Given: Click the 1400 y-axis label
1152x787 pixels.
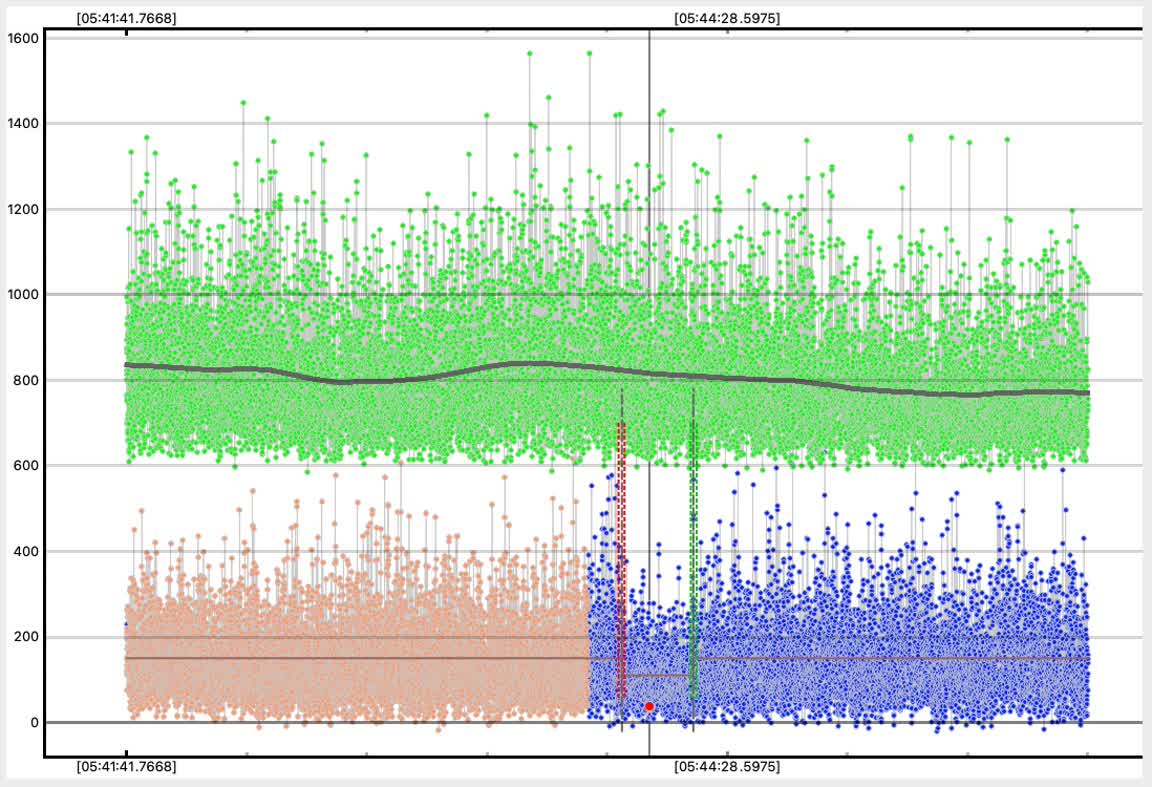Looking at the screenshot, I should pos(22,124).
